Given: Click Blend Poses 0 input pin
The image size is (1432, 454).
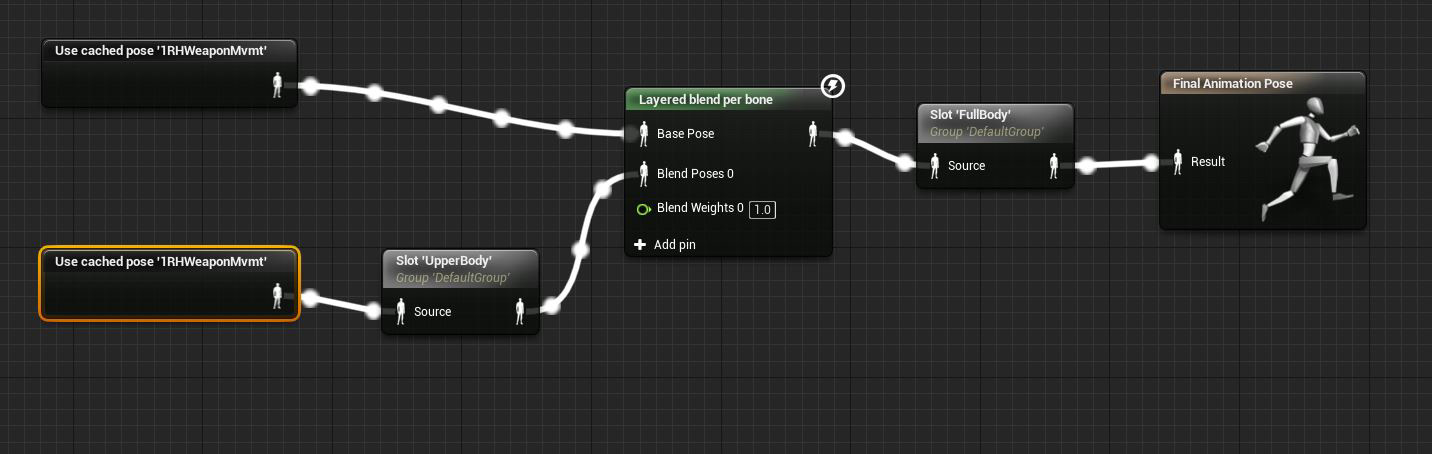Looking at the screenshot, I should coord(644,174).
